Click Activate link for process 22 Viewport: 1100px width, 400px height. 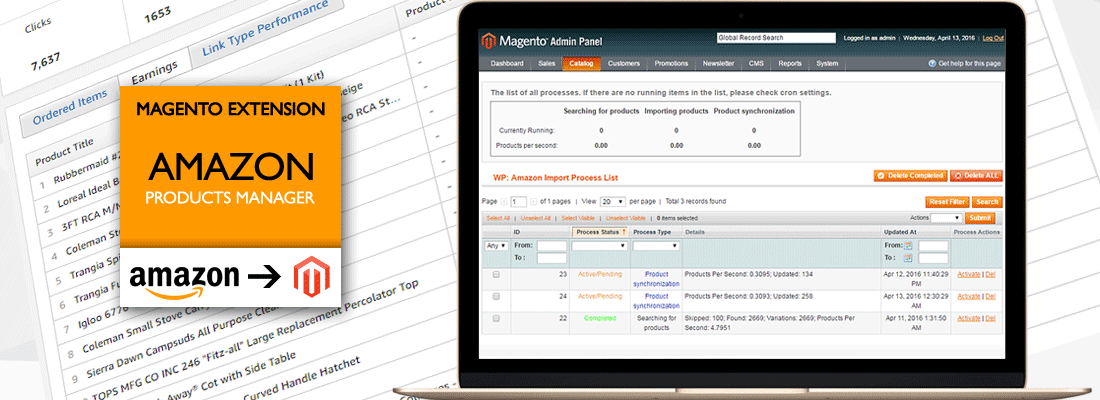(969, 318)
